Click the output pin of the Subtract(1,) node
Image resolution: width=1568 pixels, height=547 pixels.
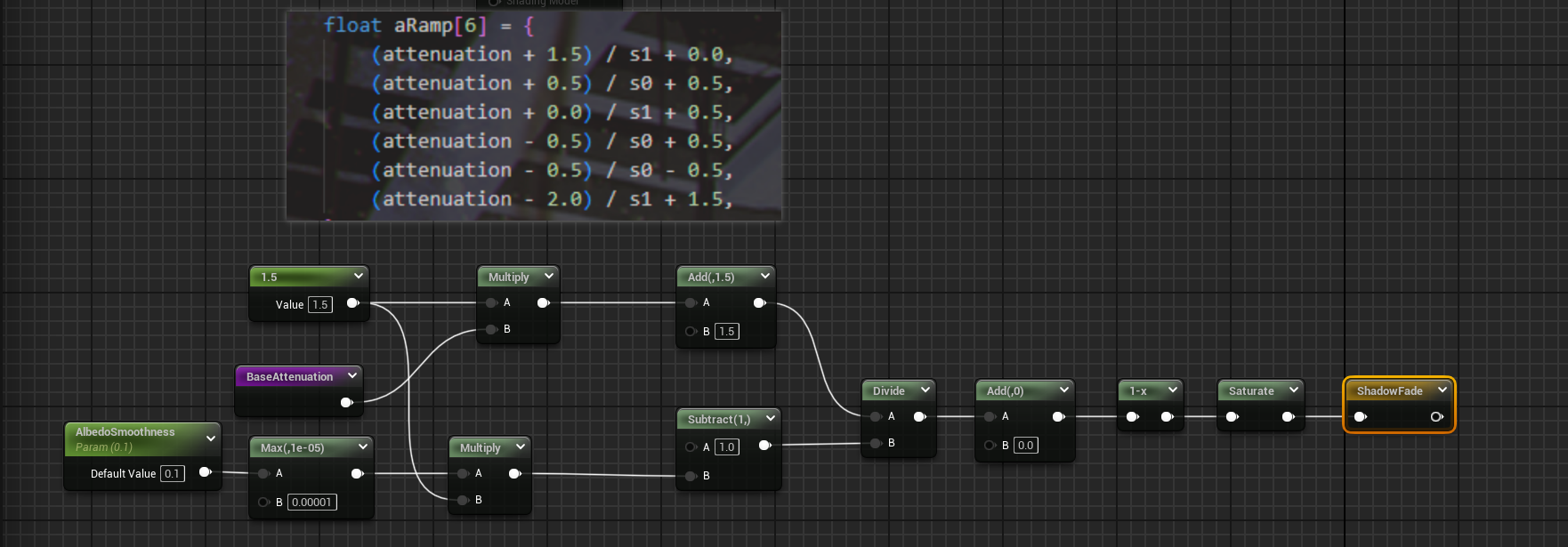pos(764,446)
